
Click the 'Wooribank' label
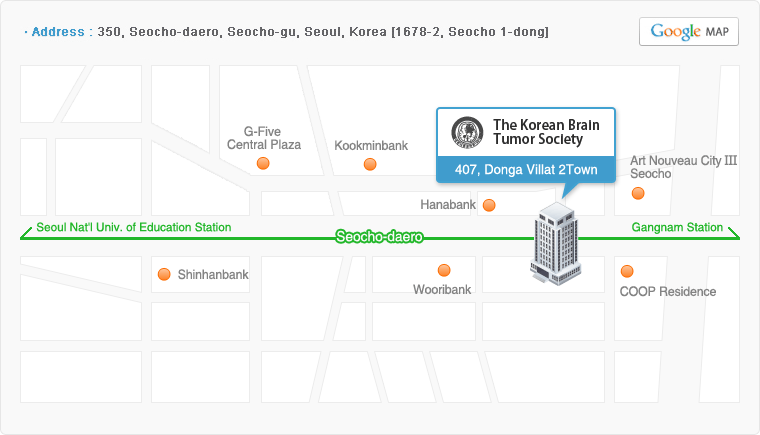pyautogui.click(x=442, y=290)
